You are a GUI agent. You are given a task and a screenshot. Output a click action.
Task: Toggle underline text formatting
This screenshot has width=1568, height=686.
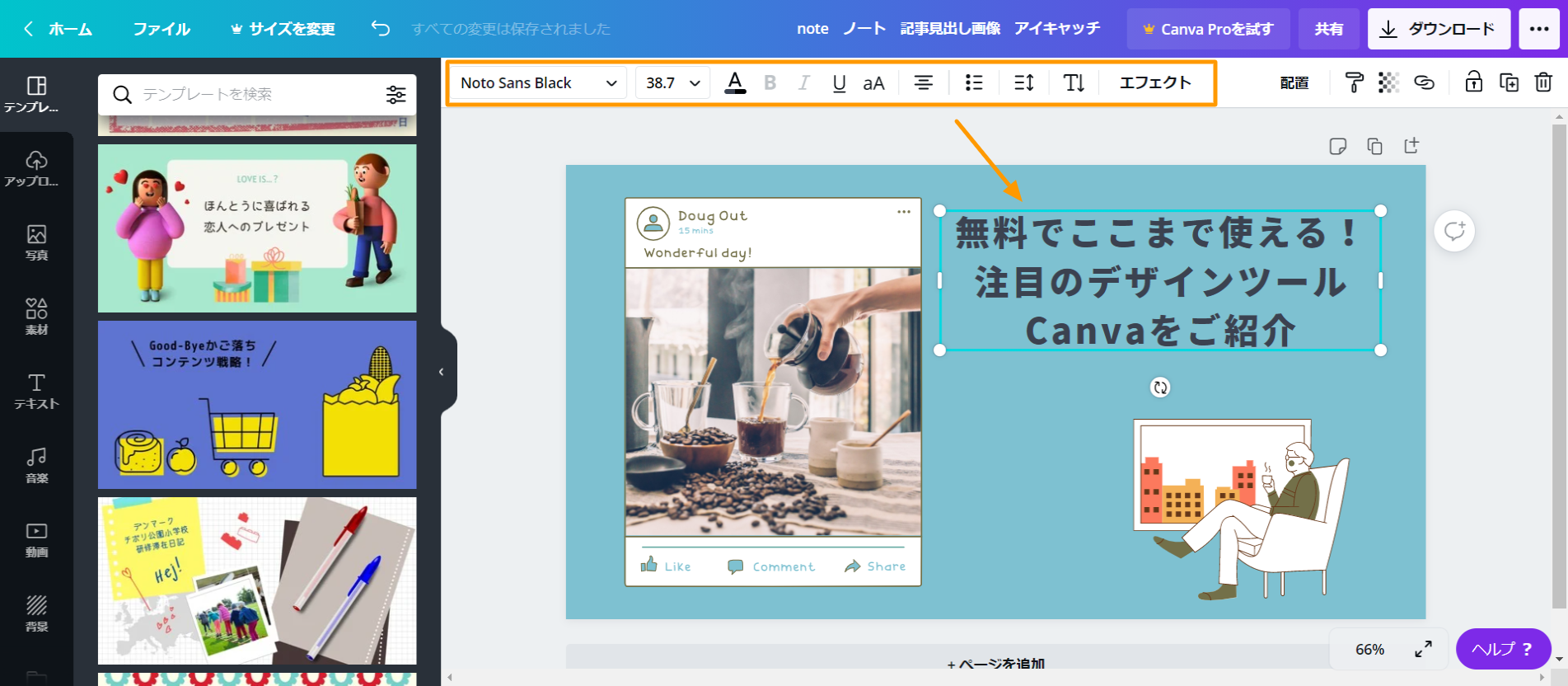point(839,82)
